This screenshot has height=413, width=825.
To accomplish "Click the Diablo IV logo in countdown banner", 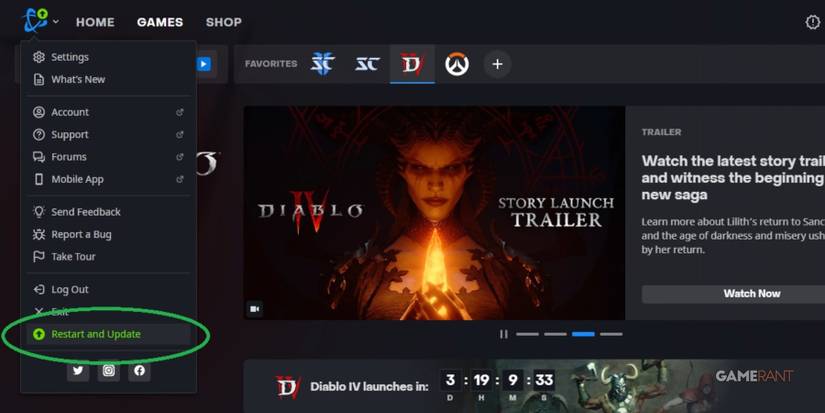I will 288,387.
